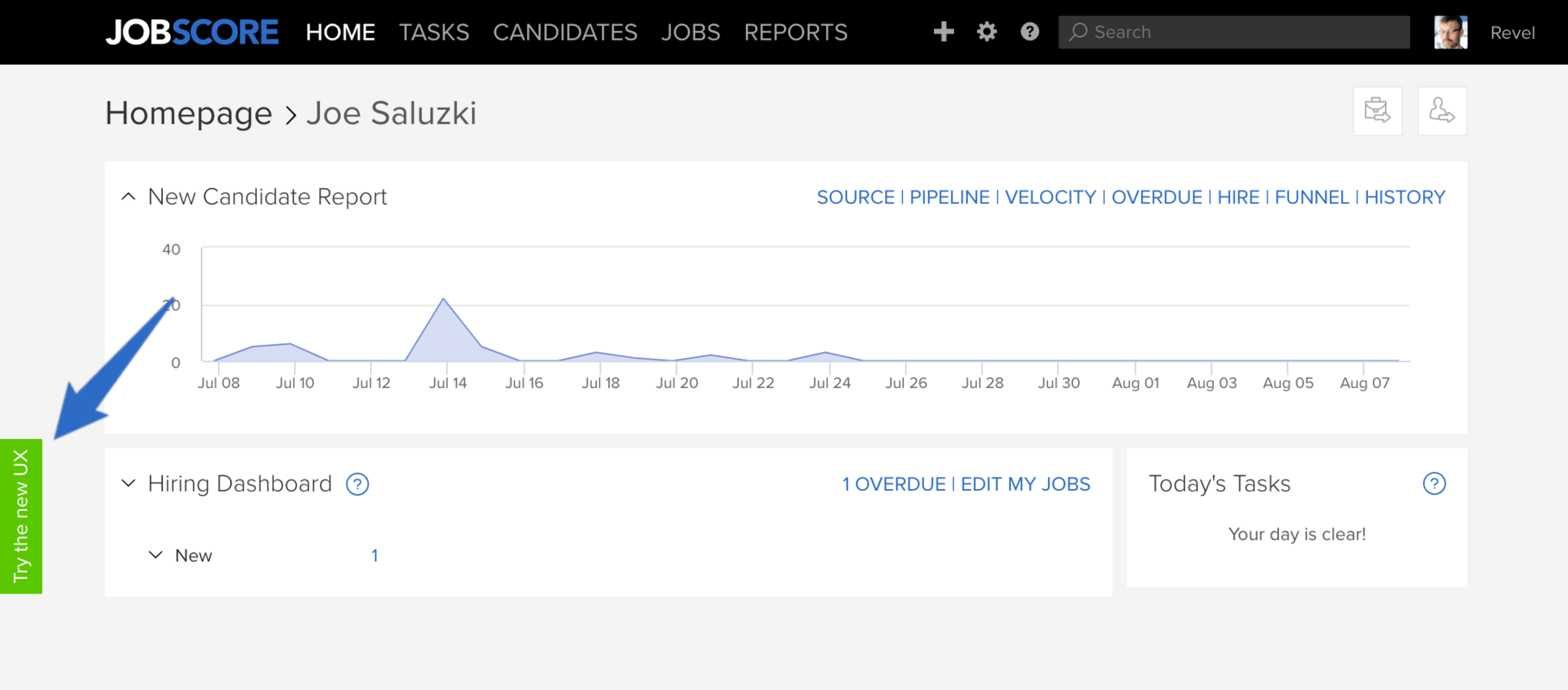Collapse the New Candidate Report section

(129, 197)
